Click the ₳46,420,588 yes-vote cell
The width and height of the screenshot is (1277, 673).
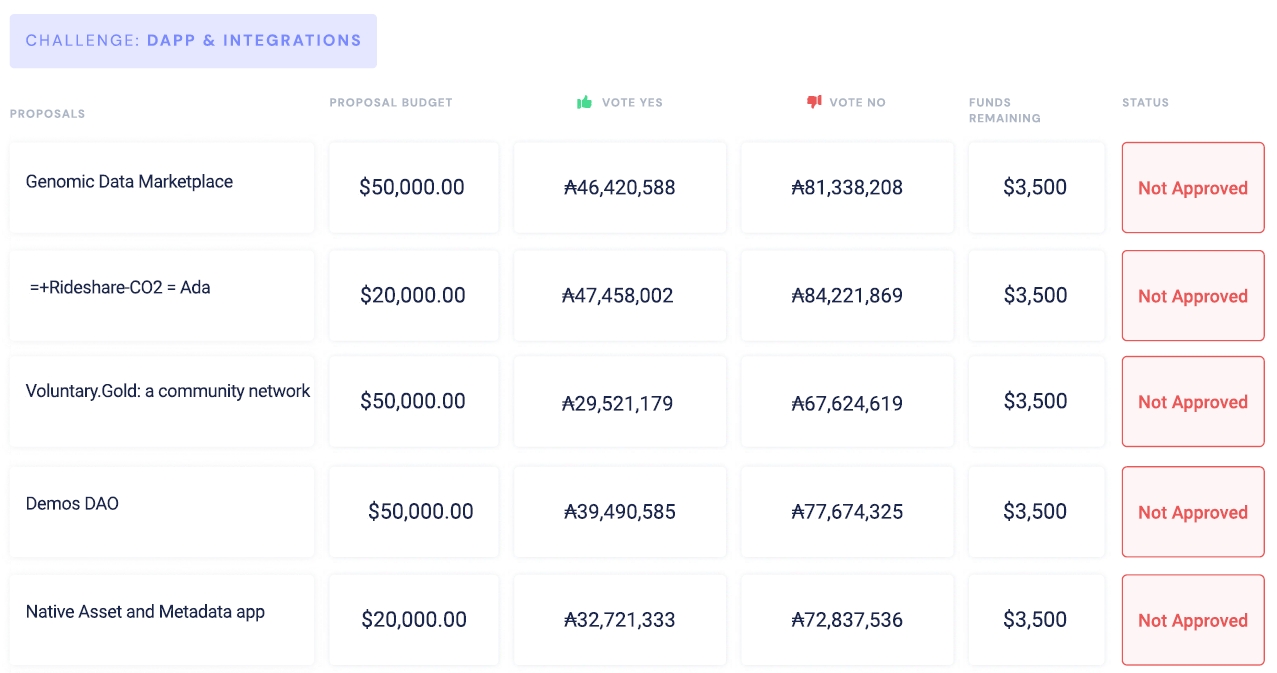tap(620, 187)
